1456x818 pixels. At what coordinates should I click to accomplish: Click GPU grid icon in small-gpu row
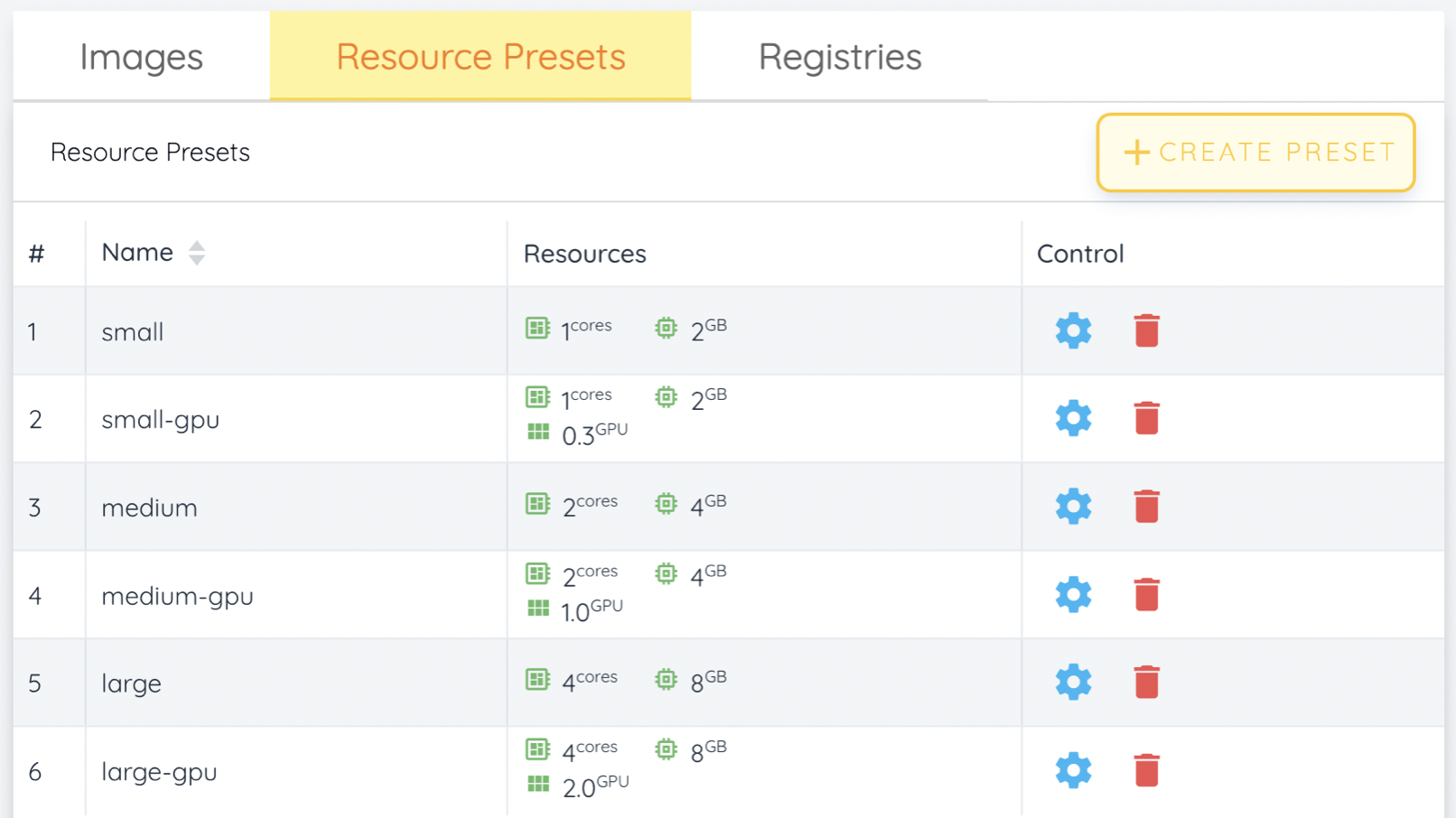[538, 432]
